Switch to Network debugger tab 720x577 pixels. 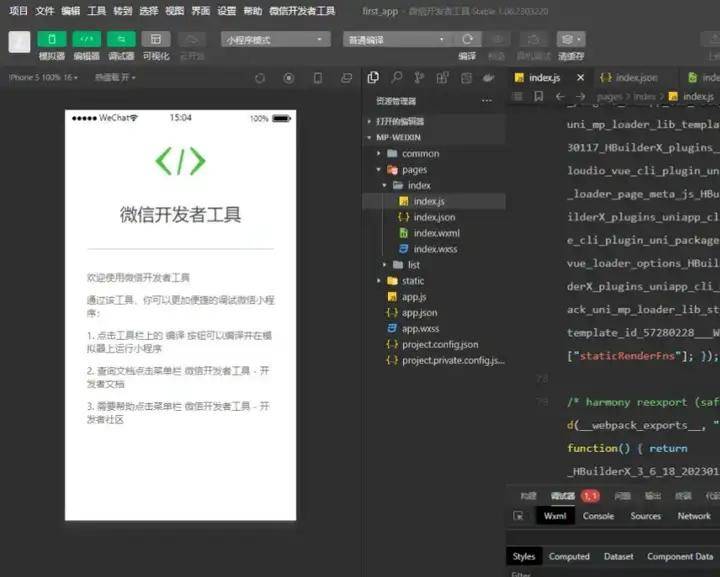click(x=694, y=516)
